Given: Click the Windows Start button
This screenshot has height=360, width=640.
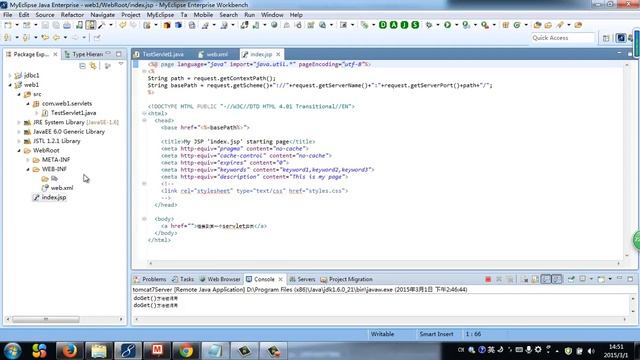Looking at the screenshot, I should tap(12, 351).
